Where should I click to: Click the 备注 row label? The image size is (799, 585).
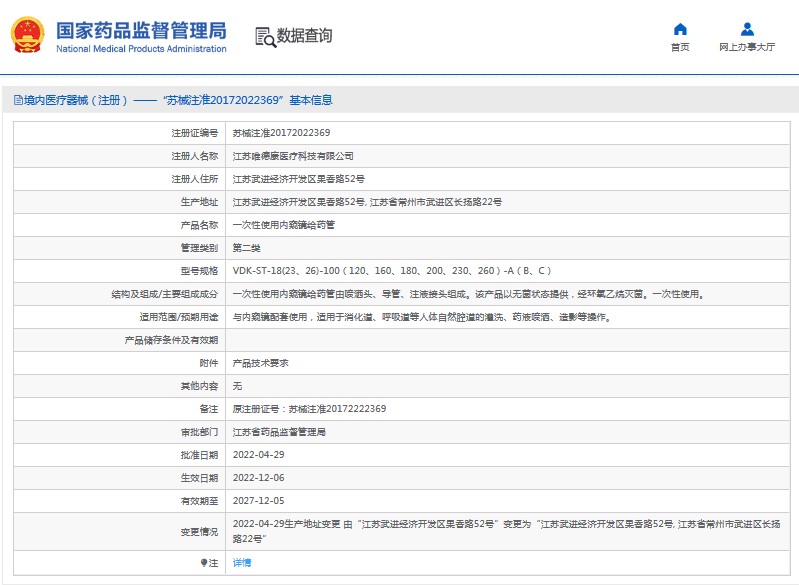208,409
